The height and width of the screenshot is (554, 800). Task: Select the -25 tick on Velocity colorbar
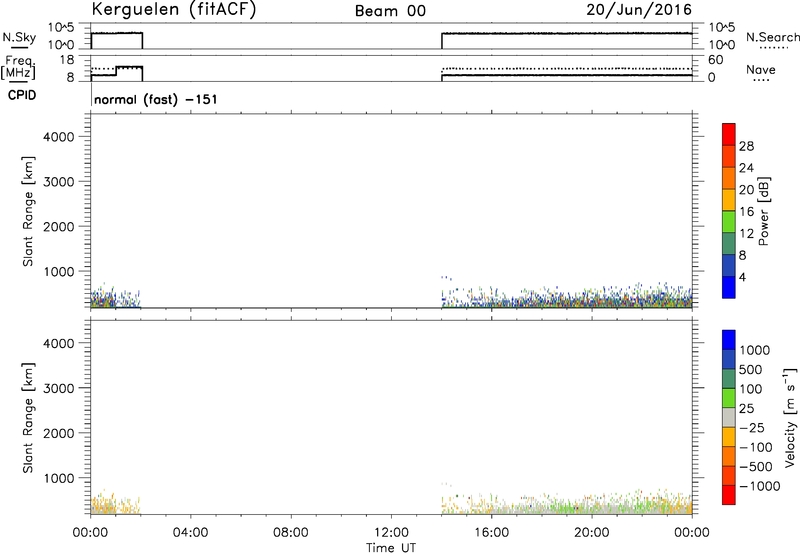tap(752, 427)
